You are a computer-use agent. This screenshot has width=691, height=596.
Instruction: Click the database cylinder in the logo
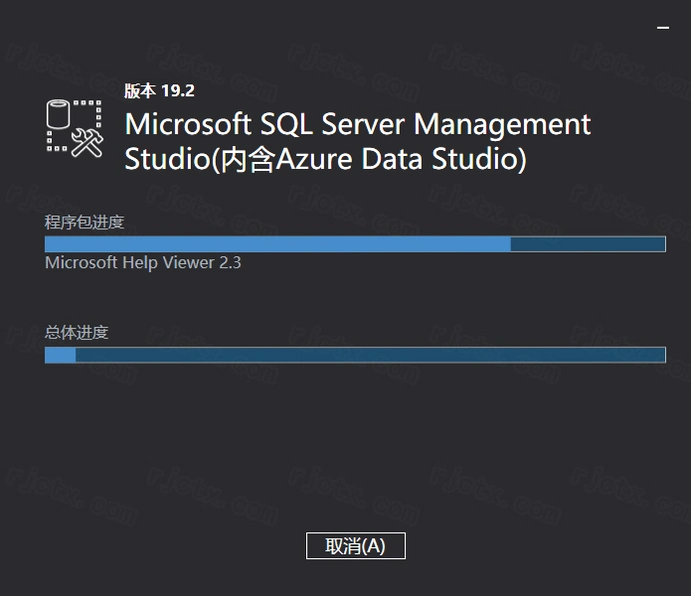(58, 114)
